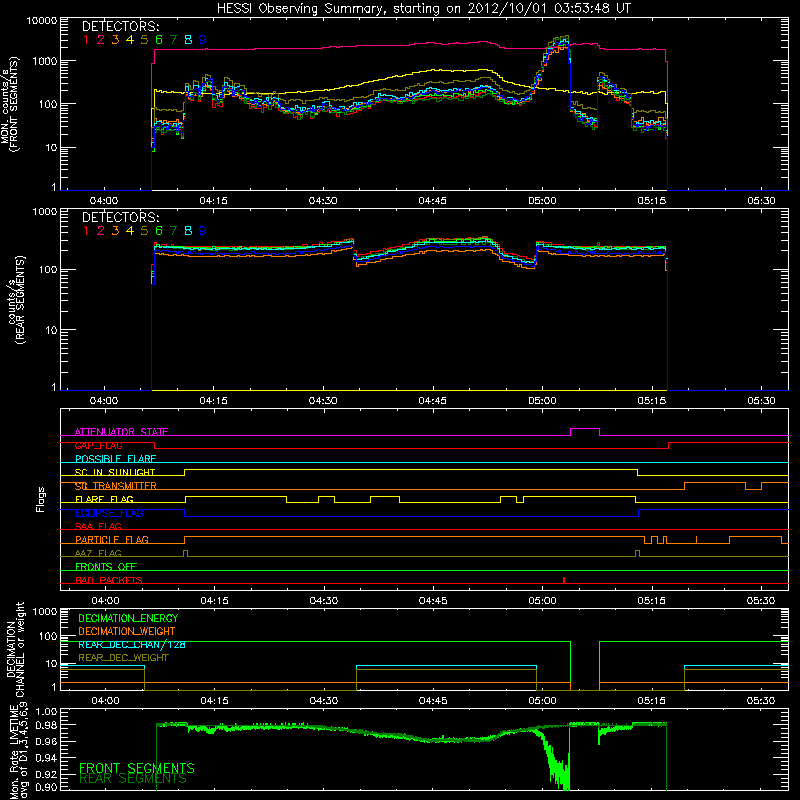This screenshot has width=800, height=800.
Task: Select detector 5 in the front segments legend
Action: coord(144,40)
